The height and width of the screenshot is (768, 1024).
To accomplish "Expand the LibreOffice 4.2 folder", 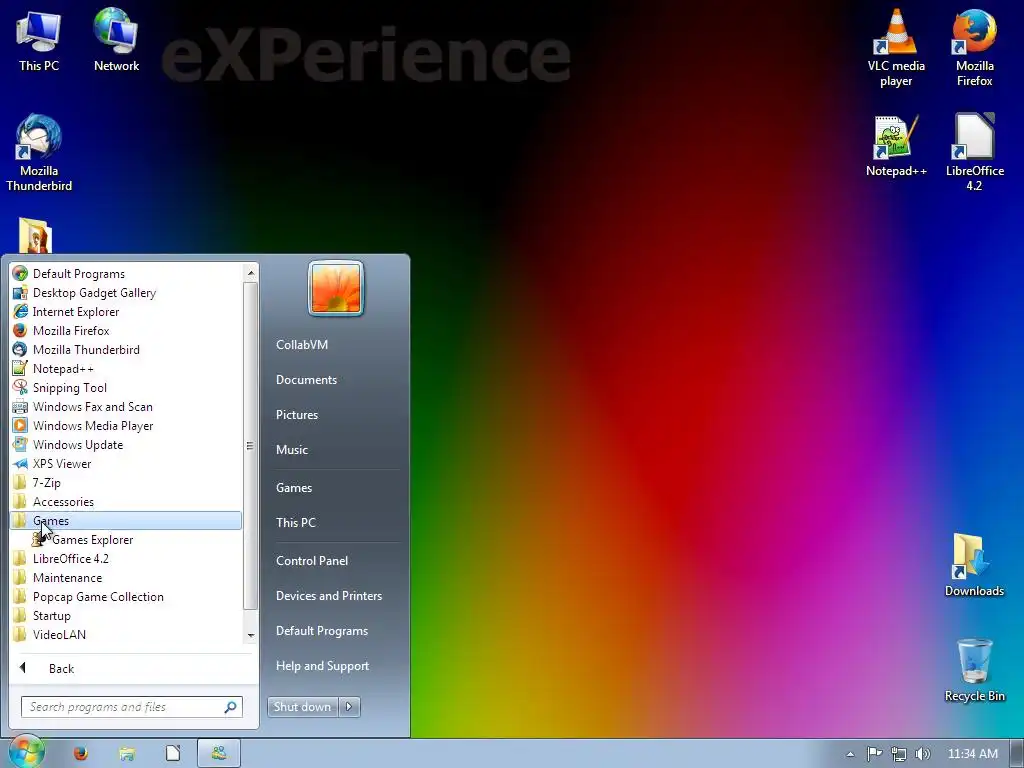I will click(126, 558).
